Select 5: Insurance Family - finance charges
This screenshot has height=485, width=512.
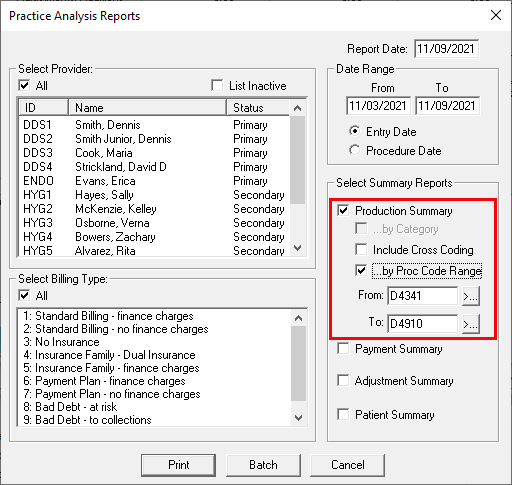pyautogui.click(x=155, y=368)
